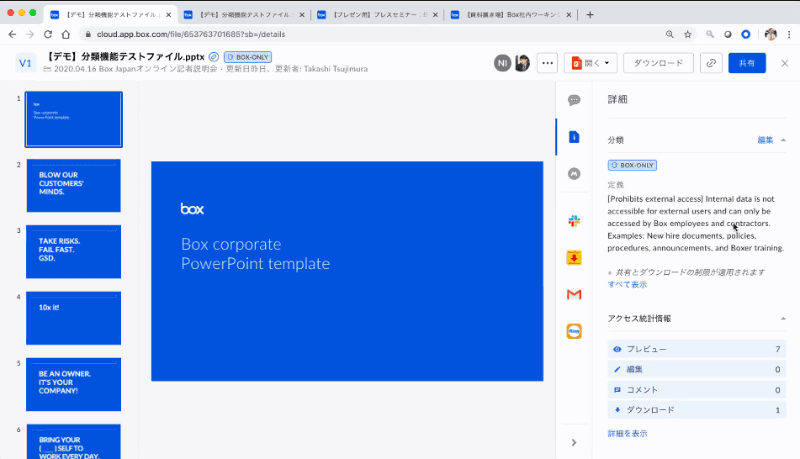Select slide 4 thumbnail 10x it!
The width and height of the screenshot is (800, 459).
pos(74,318)
